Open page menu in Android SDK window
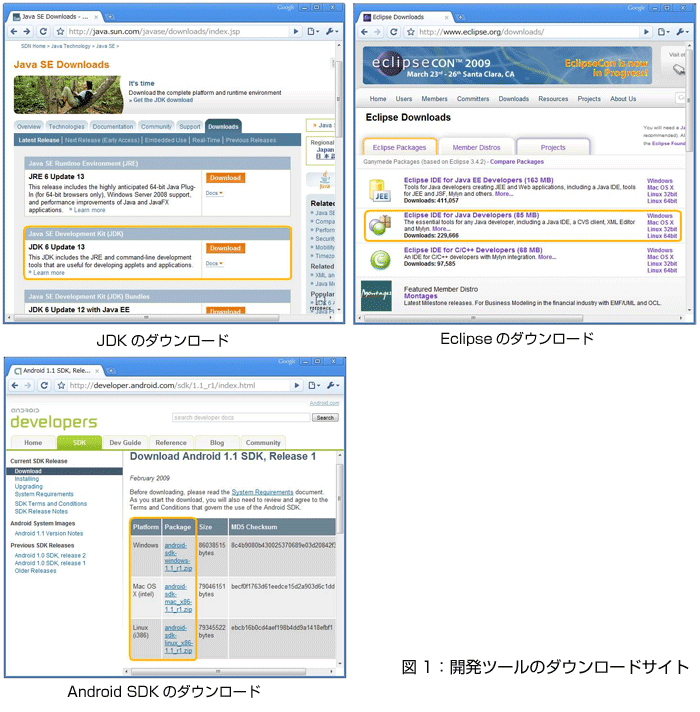This screenshot has width=700, height=712. coord(314,385)
